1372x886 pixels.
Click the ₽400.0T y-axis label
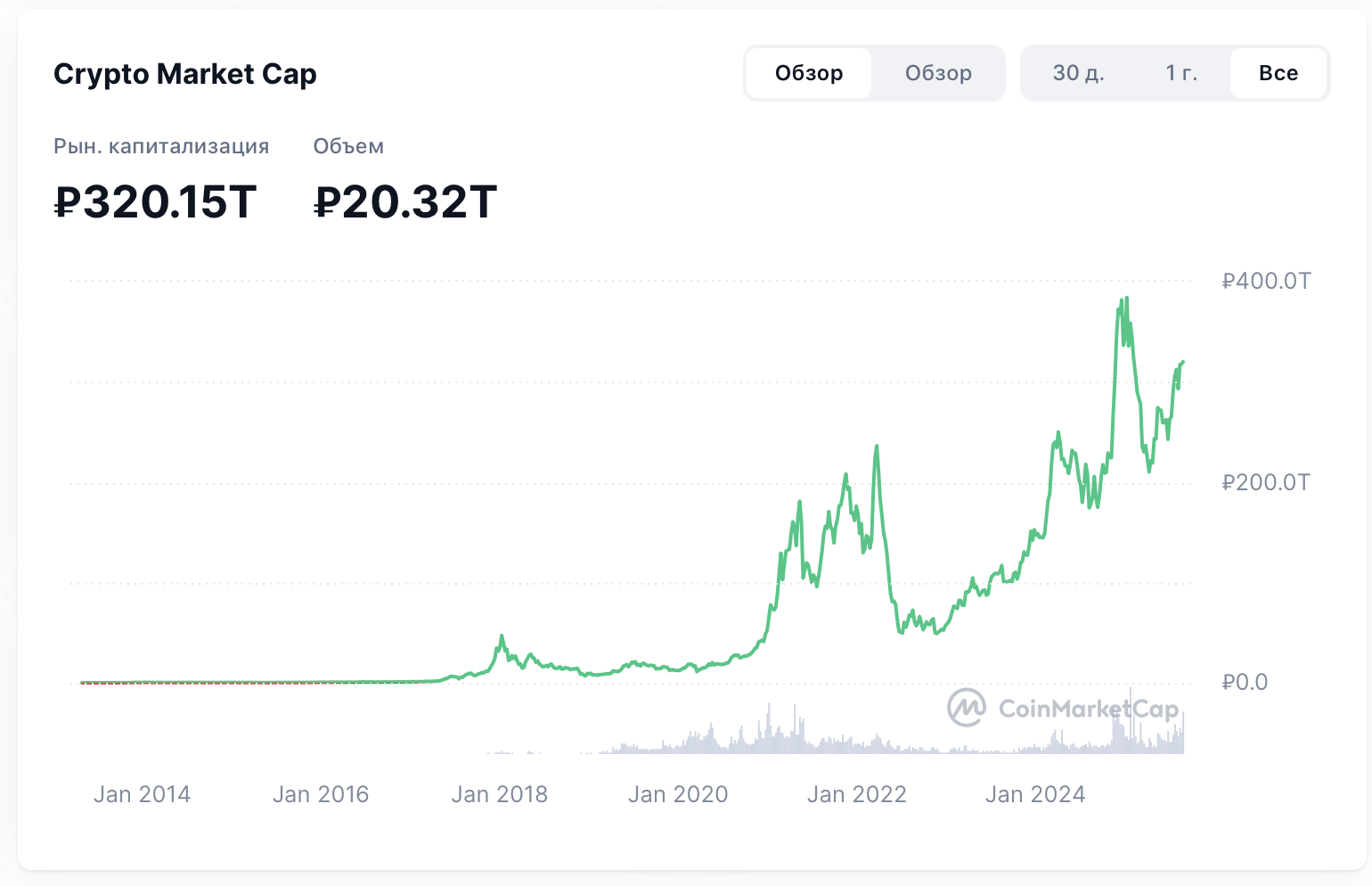tap(1266, 282)
